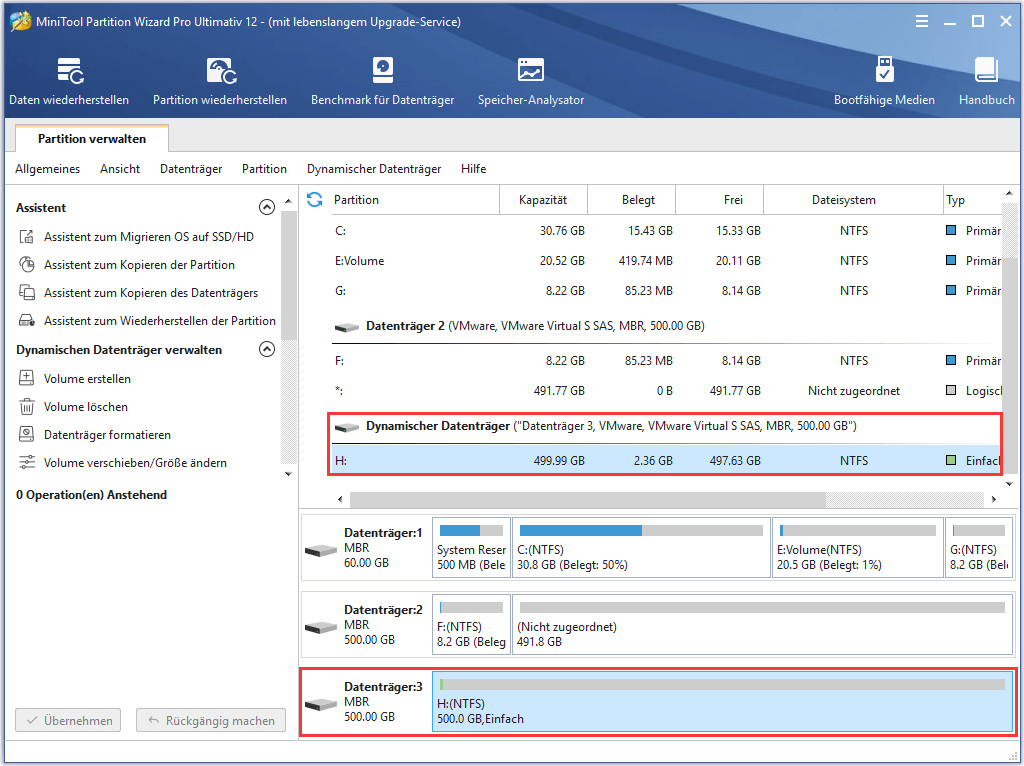Open the Handbuch manual
This screenshot has height=766, width=1024.
coord(986,81)
